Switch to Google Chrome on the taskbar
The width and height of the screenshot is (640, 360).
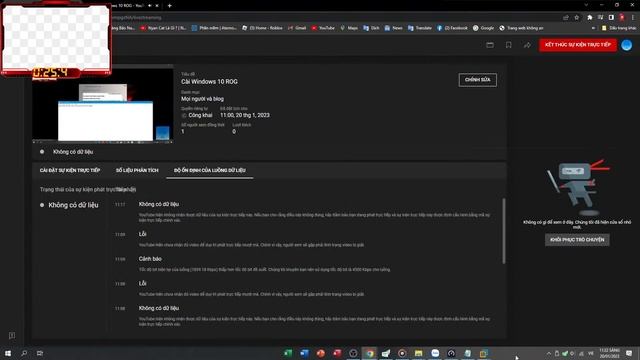click(369, 353)
